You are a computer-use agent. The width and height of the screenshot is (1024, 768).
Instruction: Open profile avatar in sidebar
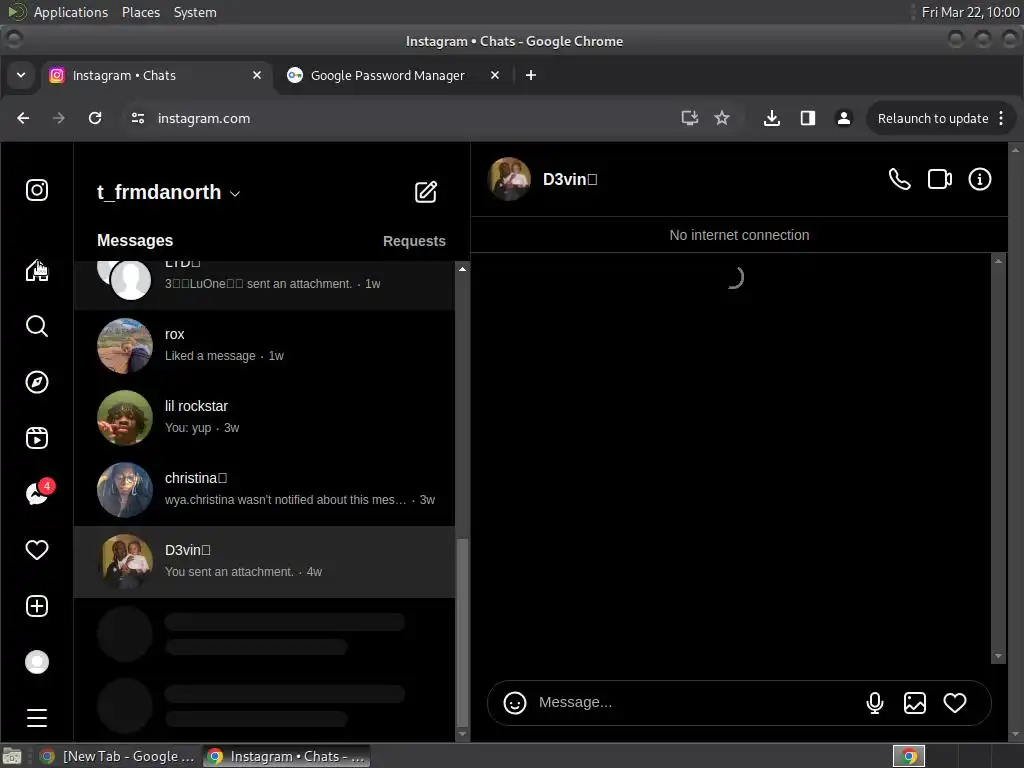pos(37,662)
